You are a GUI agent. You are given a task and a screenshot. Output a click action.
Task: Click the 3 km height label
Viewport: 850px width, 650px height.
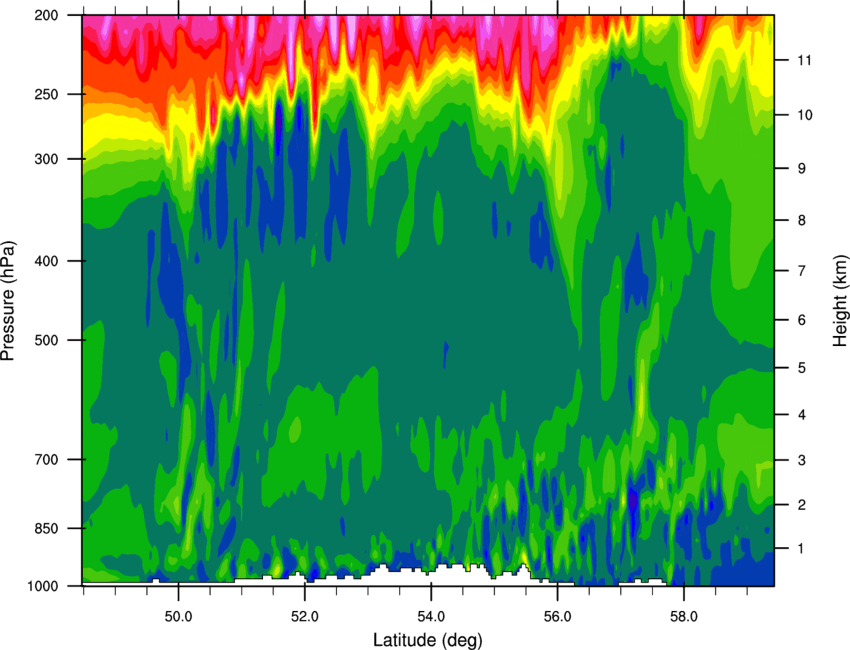[802, 460]
